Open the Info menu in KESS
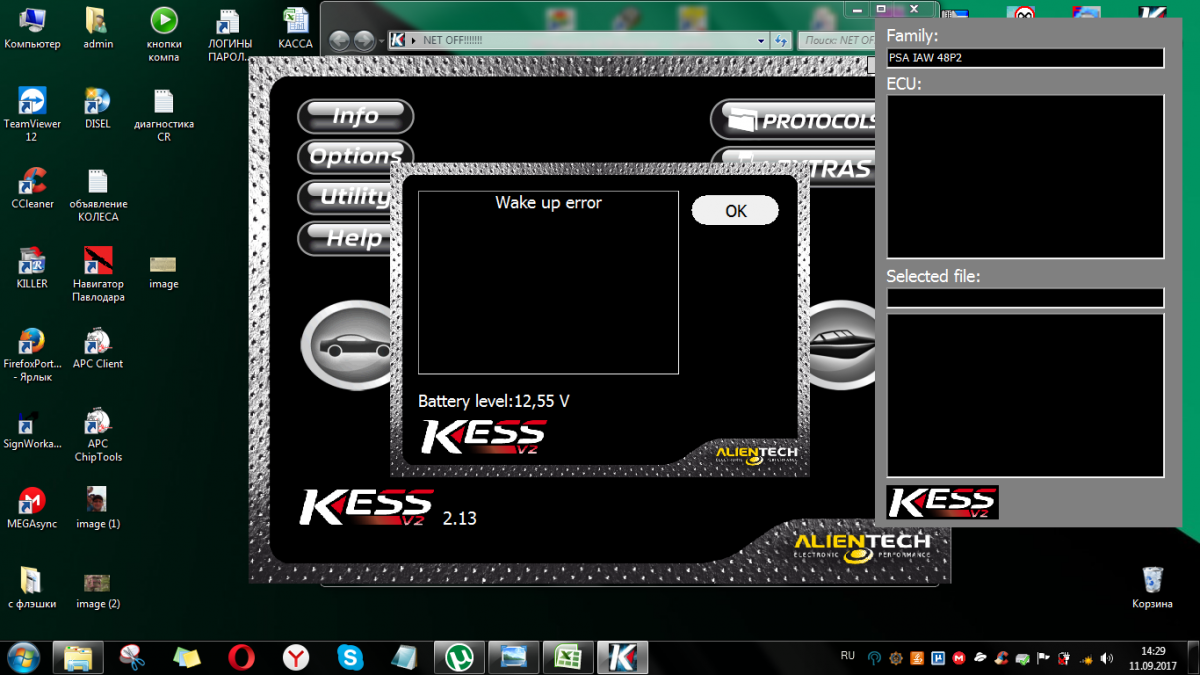The image size is (1200, 675). [x=356, y=116]
